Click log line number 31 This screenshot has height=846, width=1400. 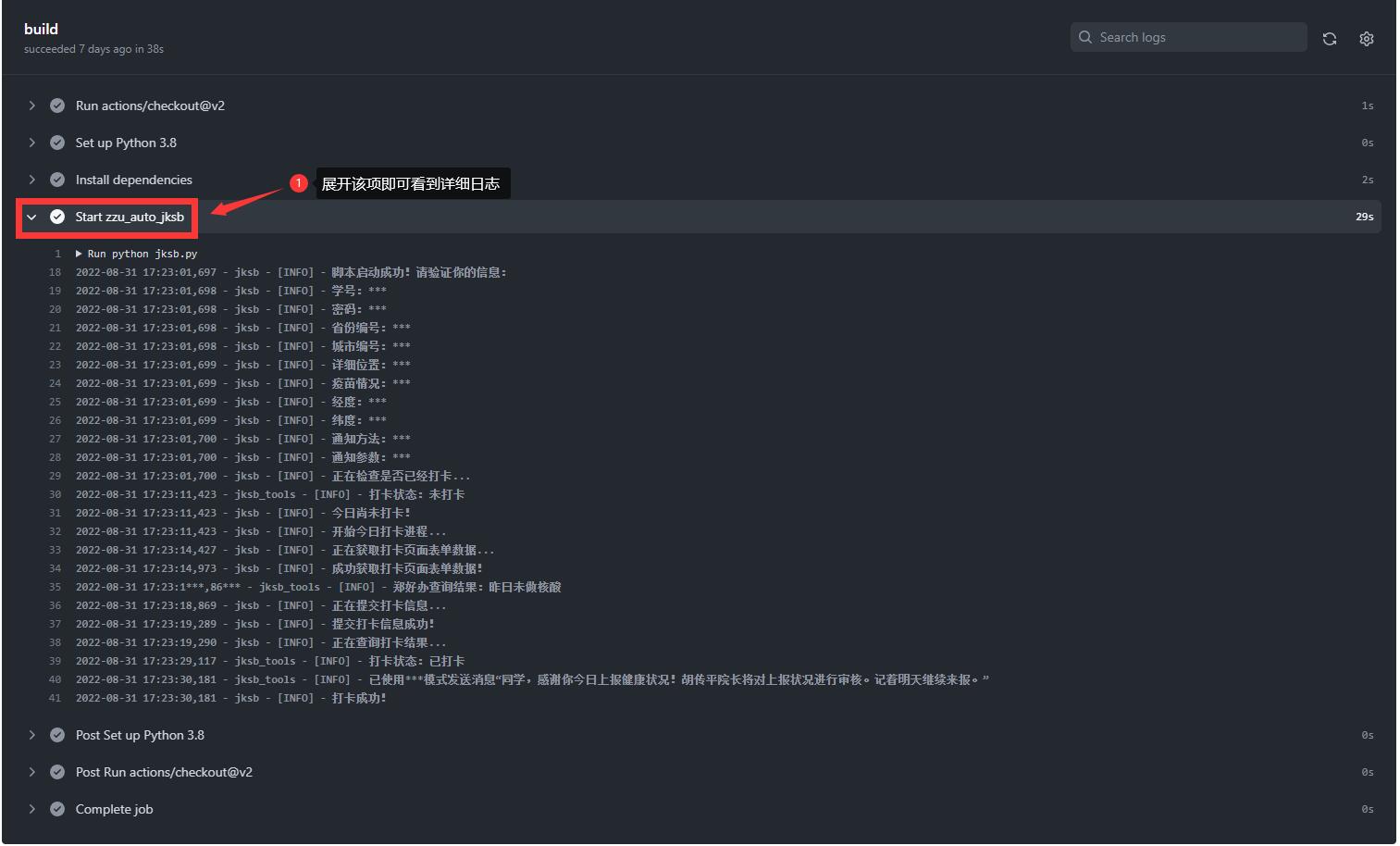(55, 513)
